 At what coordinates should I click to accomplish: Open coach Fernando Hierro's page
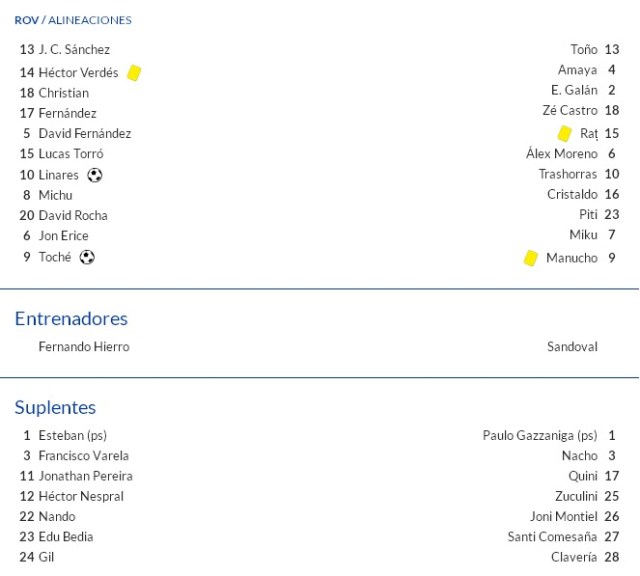point(84,347)
